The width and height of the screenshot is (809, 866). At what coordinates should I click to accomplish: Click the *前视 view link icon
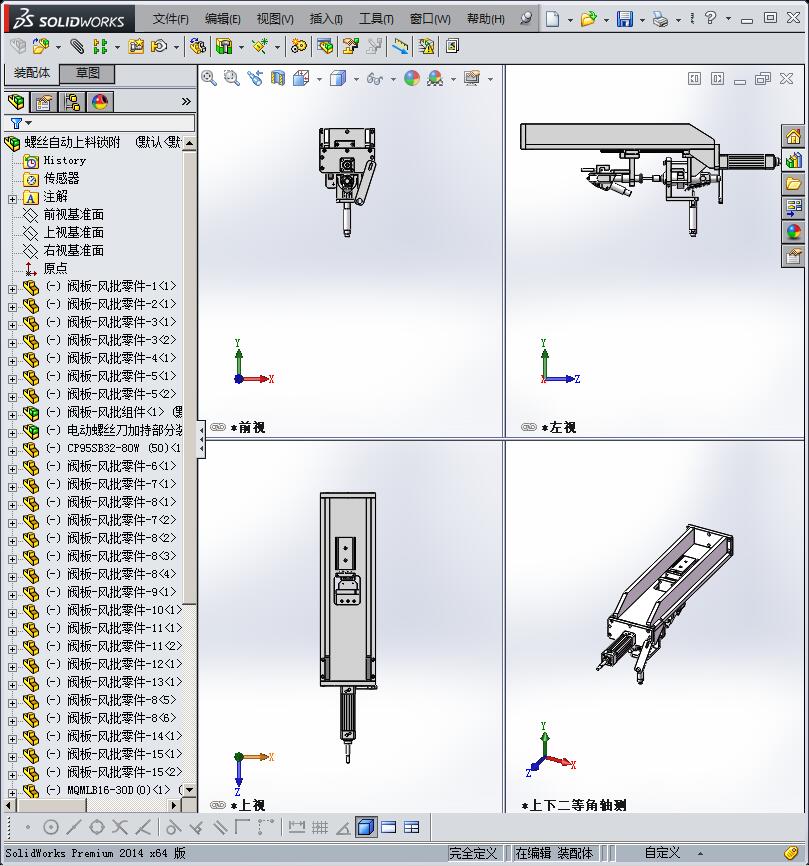218,427
